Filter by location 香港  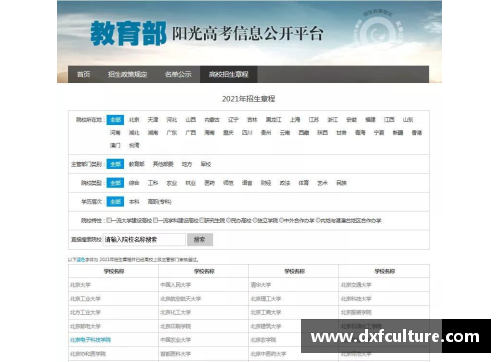417,133
